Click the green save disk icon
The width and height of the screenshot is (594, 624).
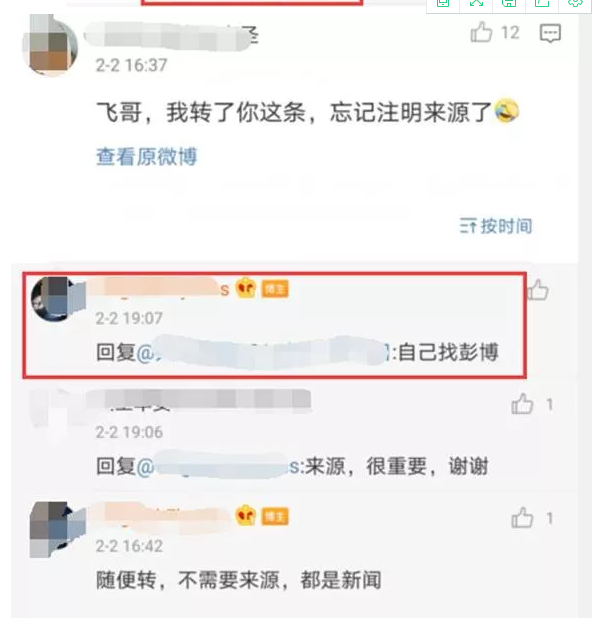point(509,3)
